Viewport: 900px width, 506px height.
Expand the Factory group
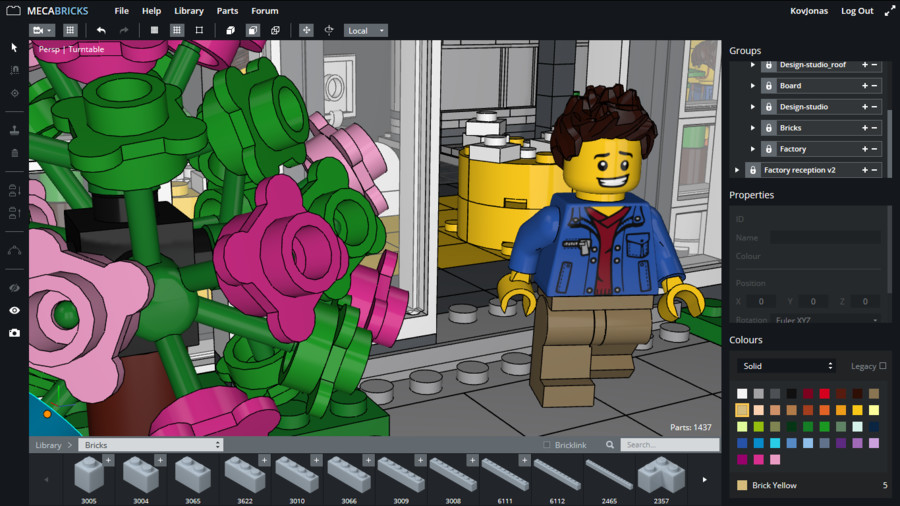tap(752, 149)
